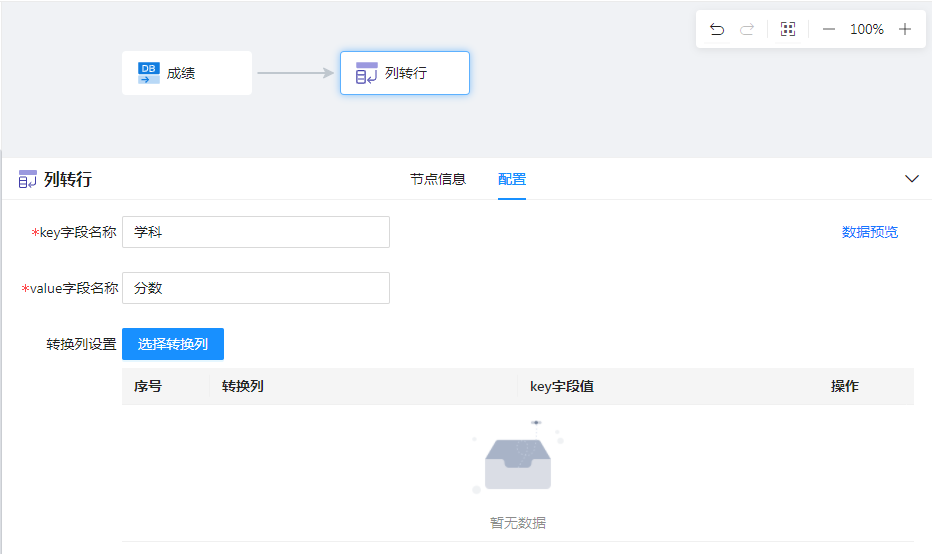932x554 pixels.
Task: Click the 转换列 column header
Action: 243,386
